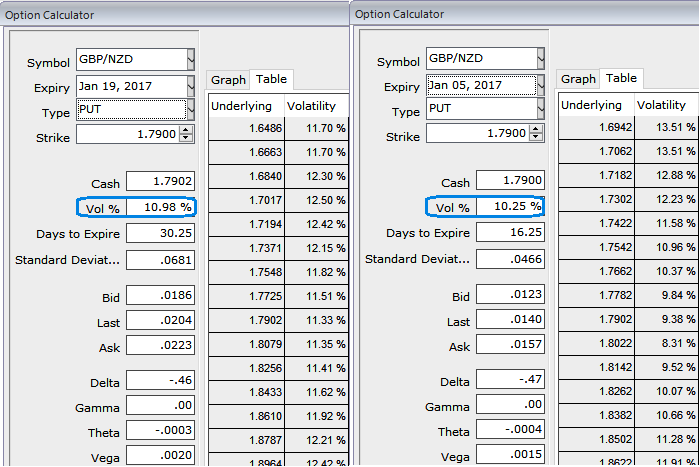Select volatility 12.50 % cell
The width and height of the screenshot is (700, 467).
pyautogui.click(x=317, y=200)
